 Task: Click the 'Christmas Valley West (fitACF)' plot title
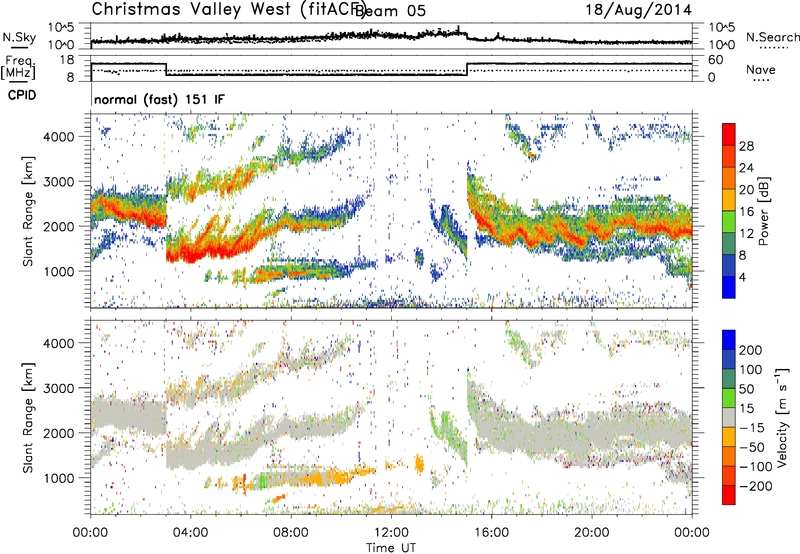pyautogui.click(x=229, y=9)
